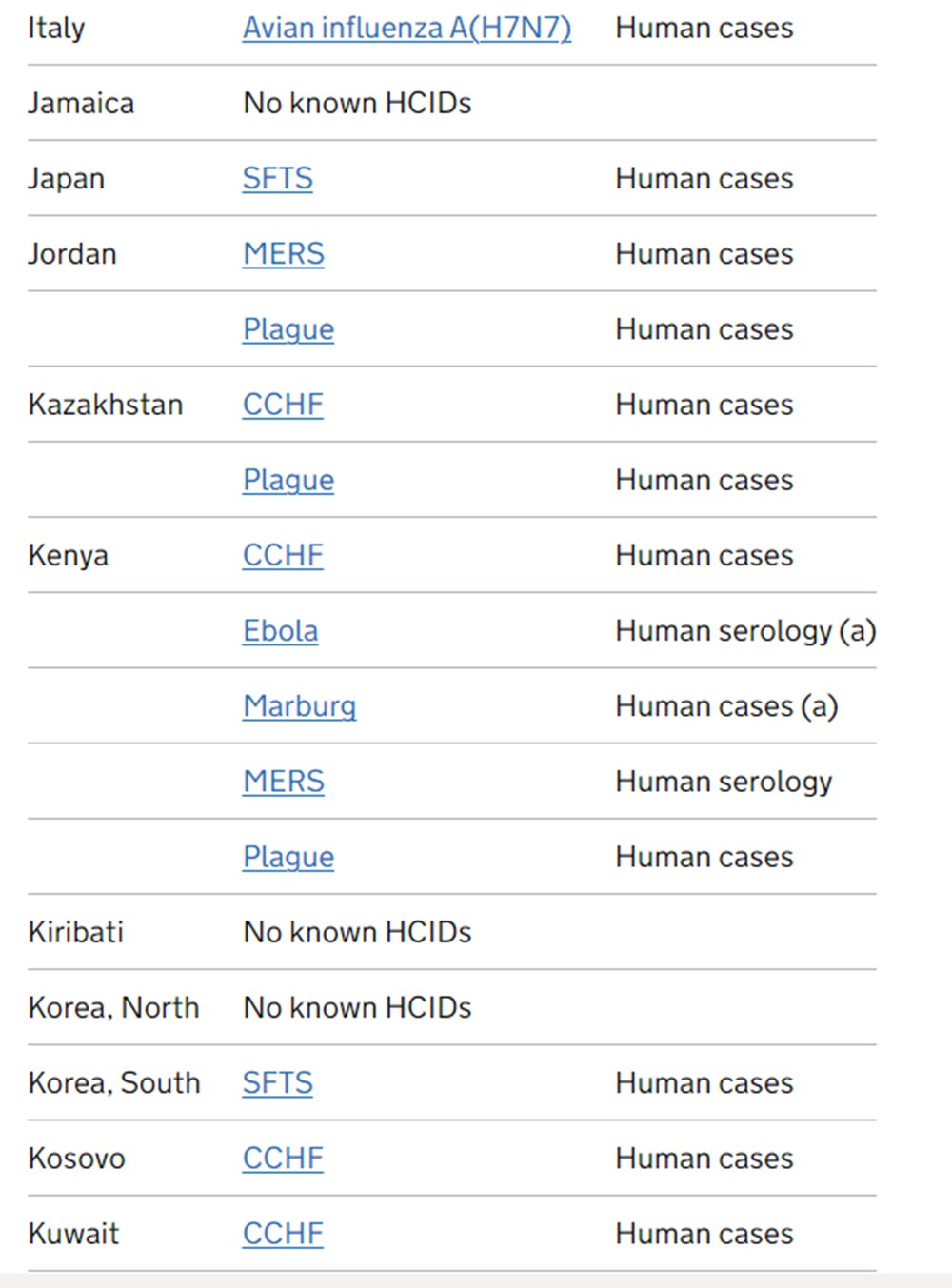This screenshot has height=1288, width=952.
Task: Open the CCHF link in Kenya's row
Action: (x=283, y=555)
